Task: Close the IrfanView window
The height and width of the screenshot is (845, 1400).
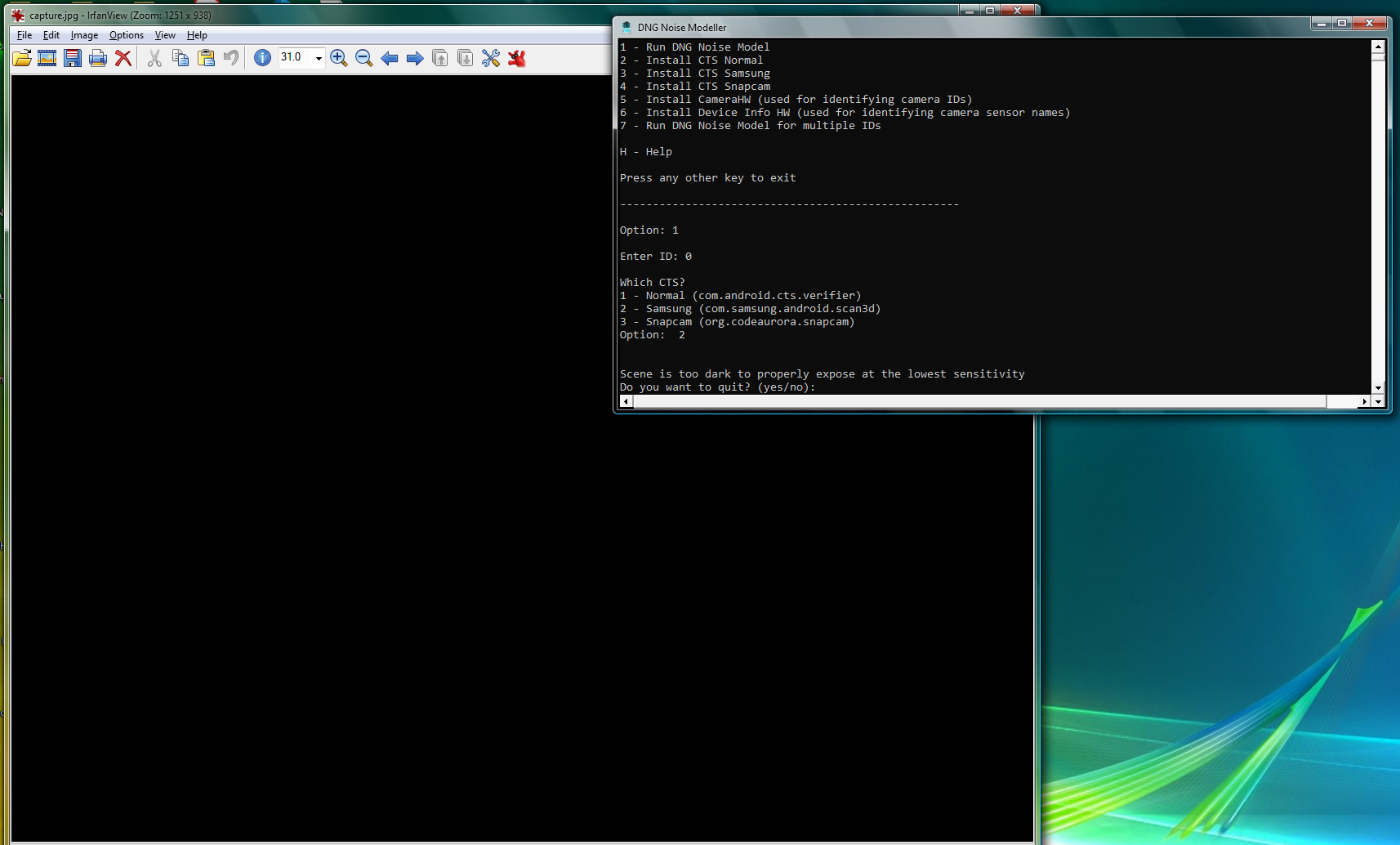Action: (x=1018, y=10)
